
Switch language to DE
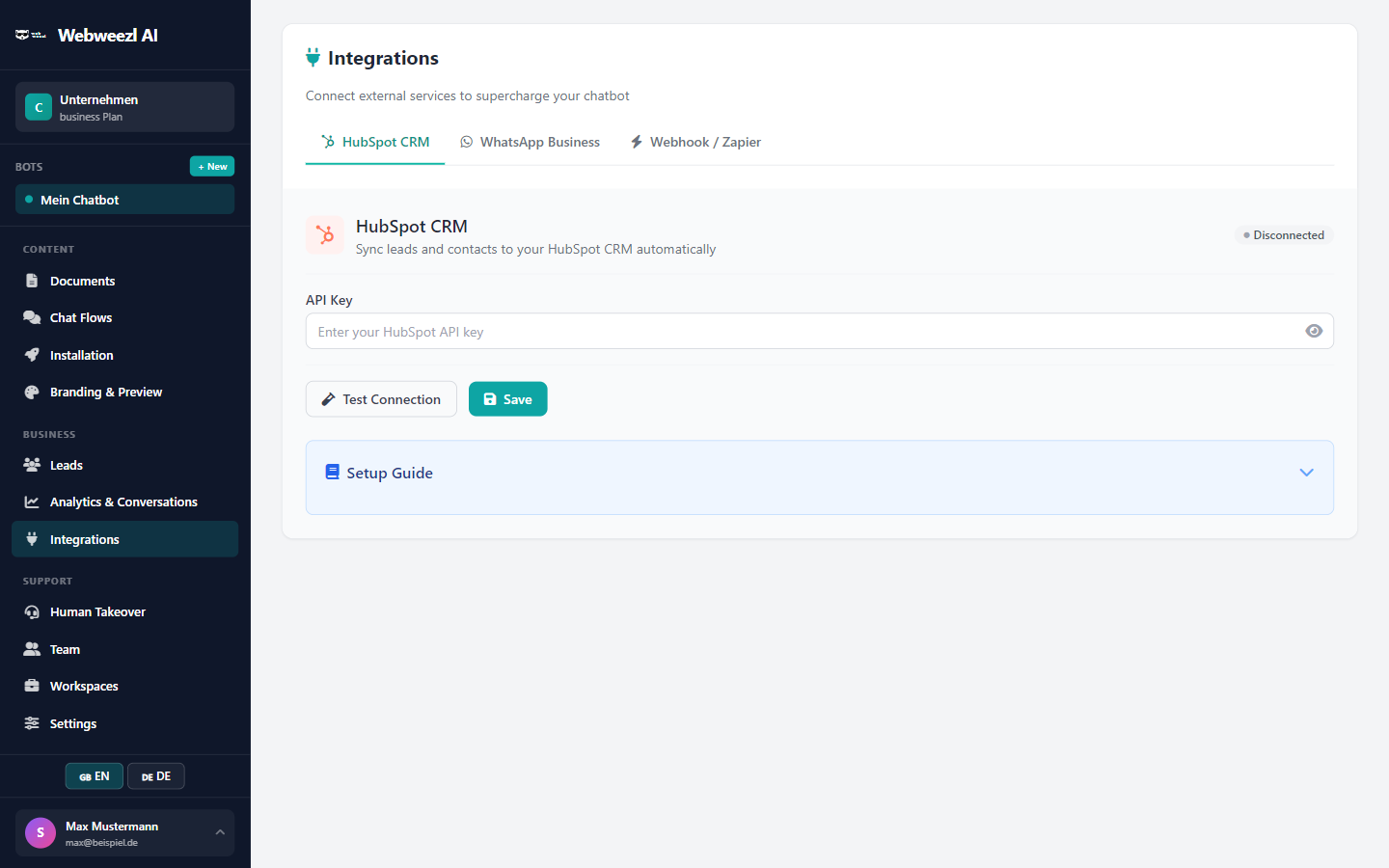pyautogui.click(x=155, y=775)
